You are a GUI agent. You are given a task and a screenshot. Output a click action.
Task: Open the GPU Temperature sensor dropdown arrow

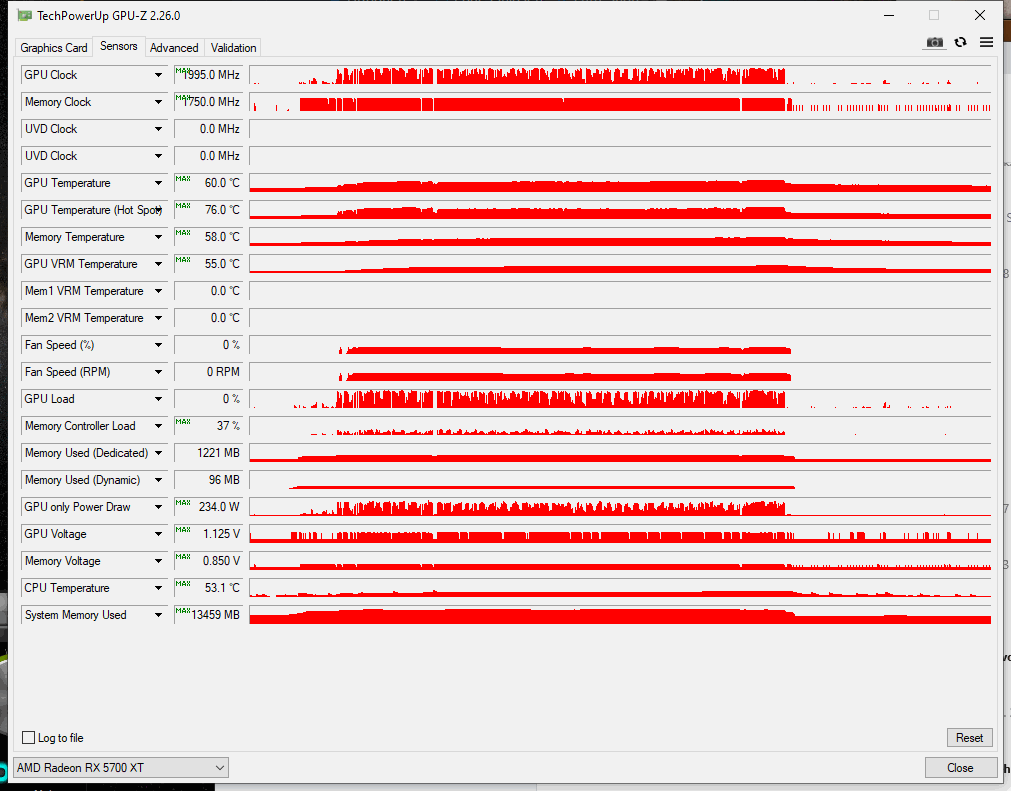pos(158,184)
